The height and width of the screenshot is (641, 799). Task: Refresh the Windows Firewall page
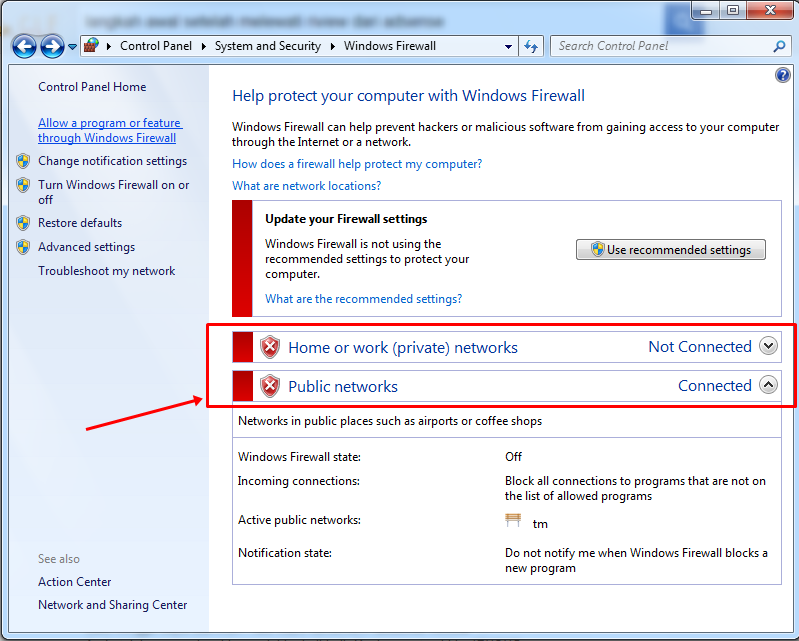coord(531,46)
